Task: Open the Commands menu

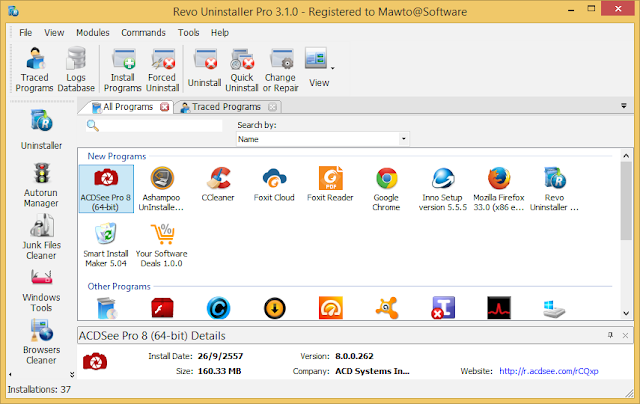Action: [x=143, y=33]
